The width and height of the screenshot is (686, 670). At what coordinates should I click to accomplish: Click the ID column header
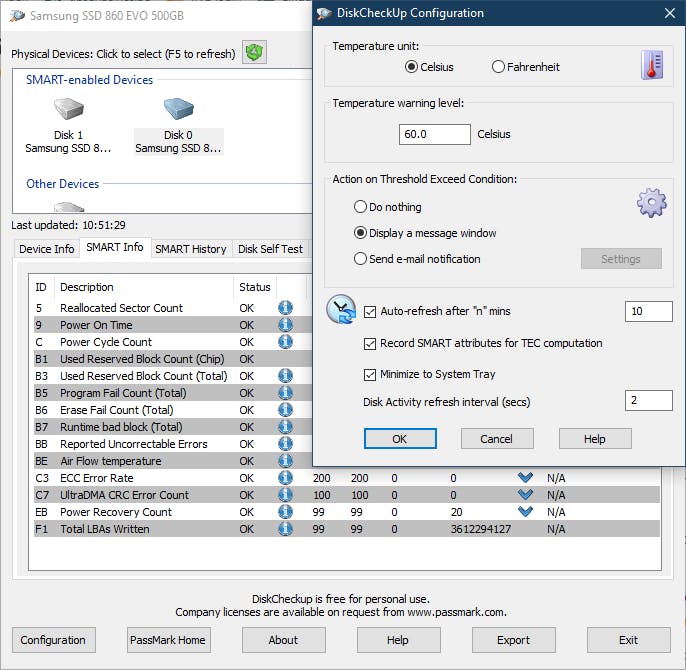41,287
